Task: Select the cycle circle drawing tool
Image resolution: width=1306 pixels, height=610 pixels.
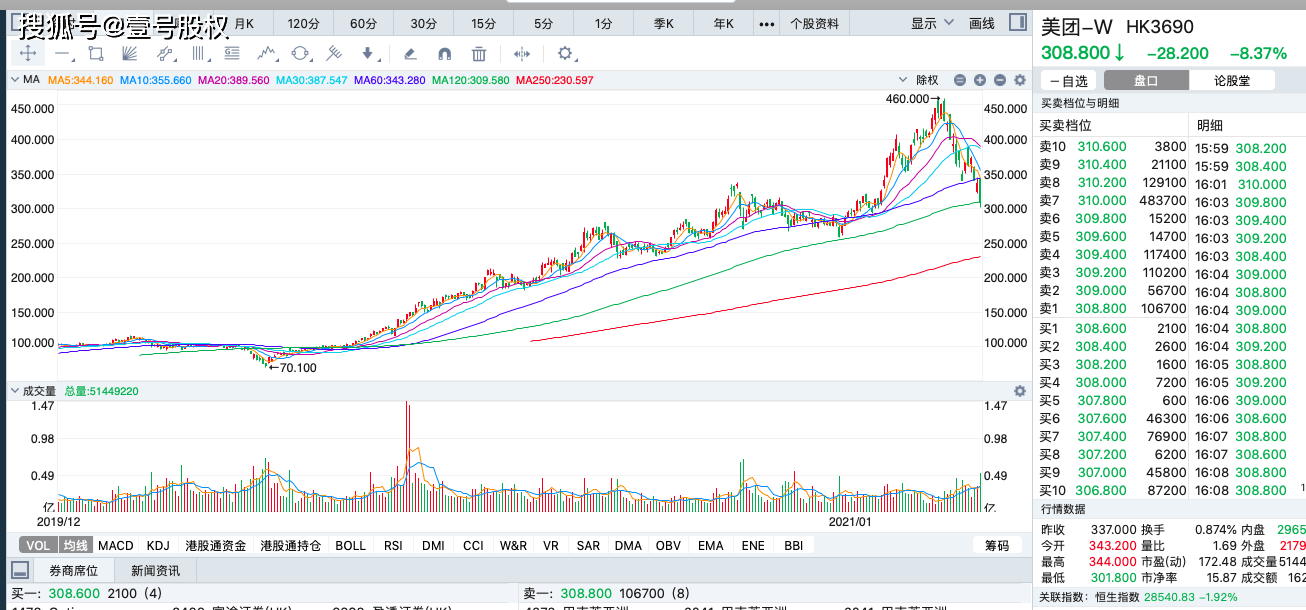Action: point(300,54)
